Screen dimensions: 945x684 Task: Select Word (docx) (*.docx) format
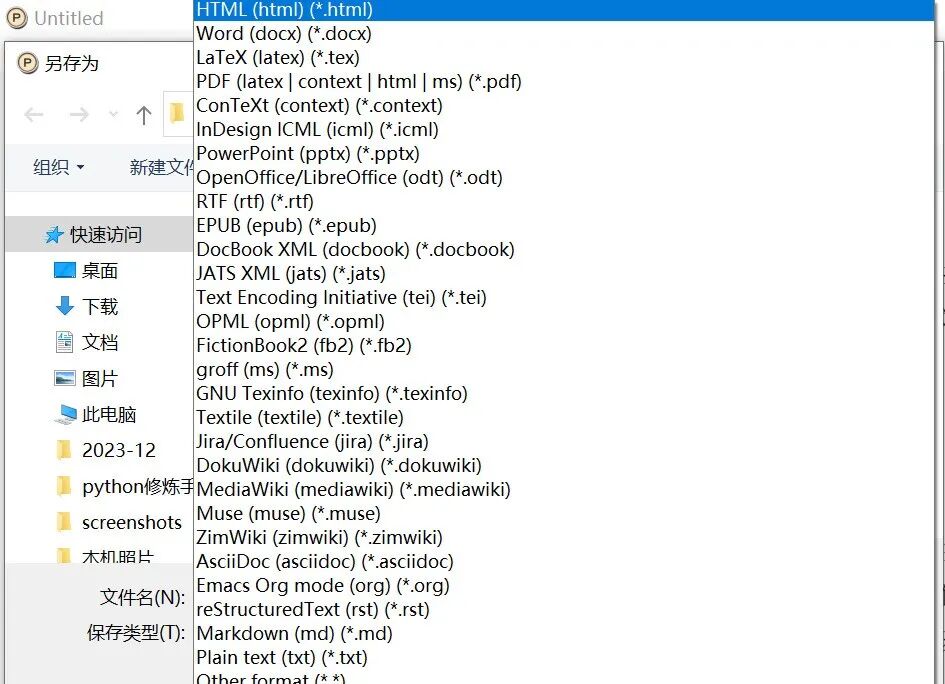click(564, 33)
